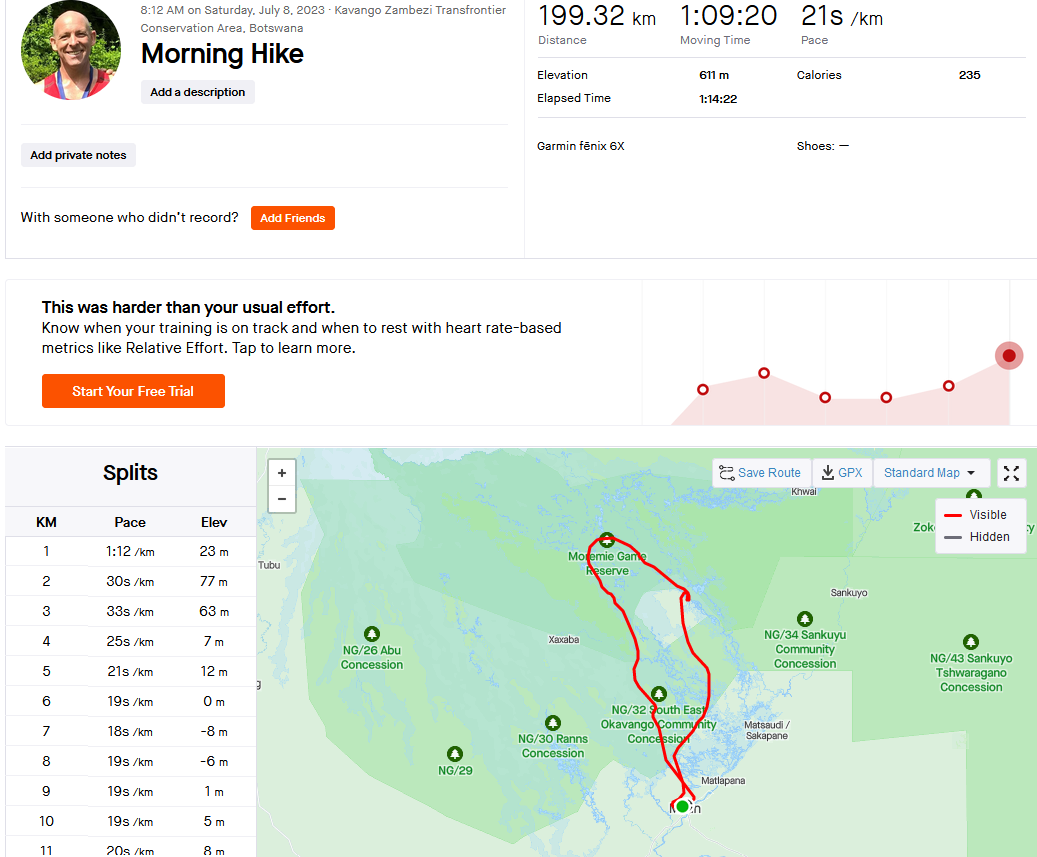Toggle the Visible route legend entry
The image size is (1037, 857).
coord(975,514)
